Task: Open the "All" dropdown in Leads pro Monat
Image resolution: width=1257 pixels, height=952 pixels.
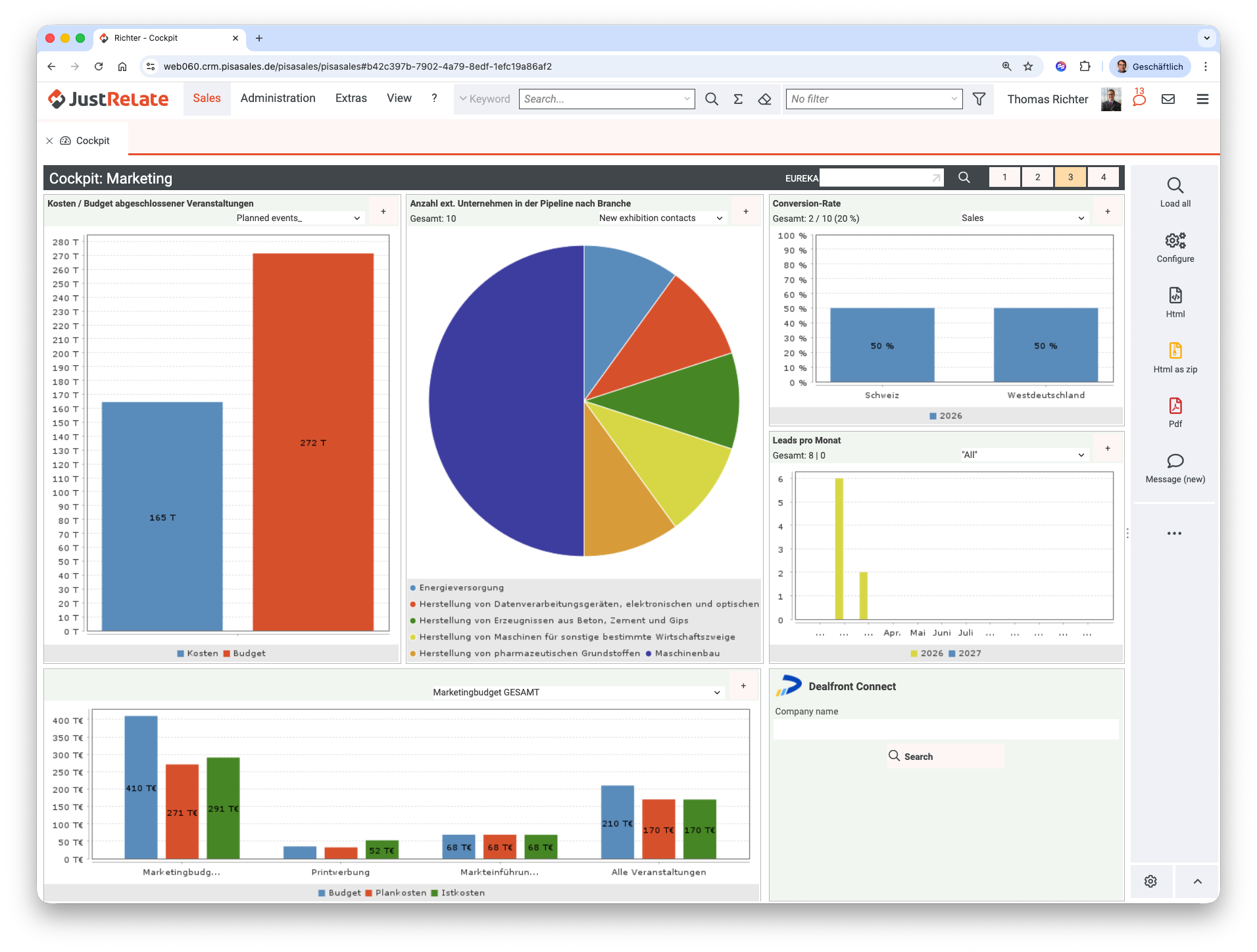Action: tap(1023, 455)
